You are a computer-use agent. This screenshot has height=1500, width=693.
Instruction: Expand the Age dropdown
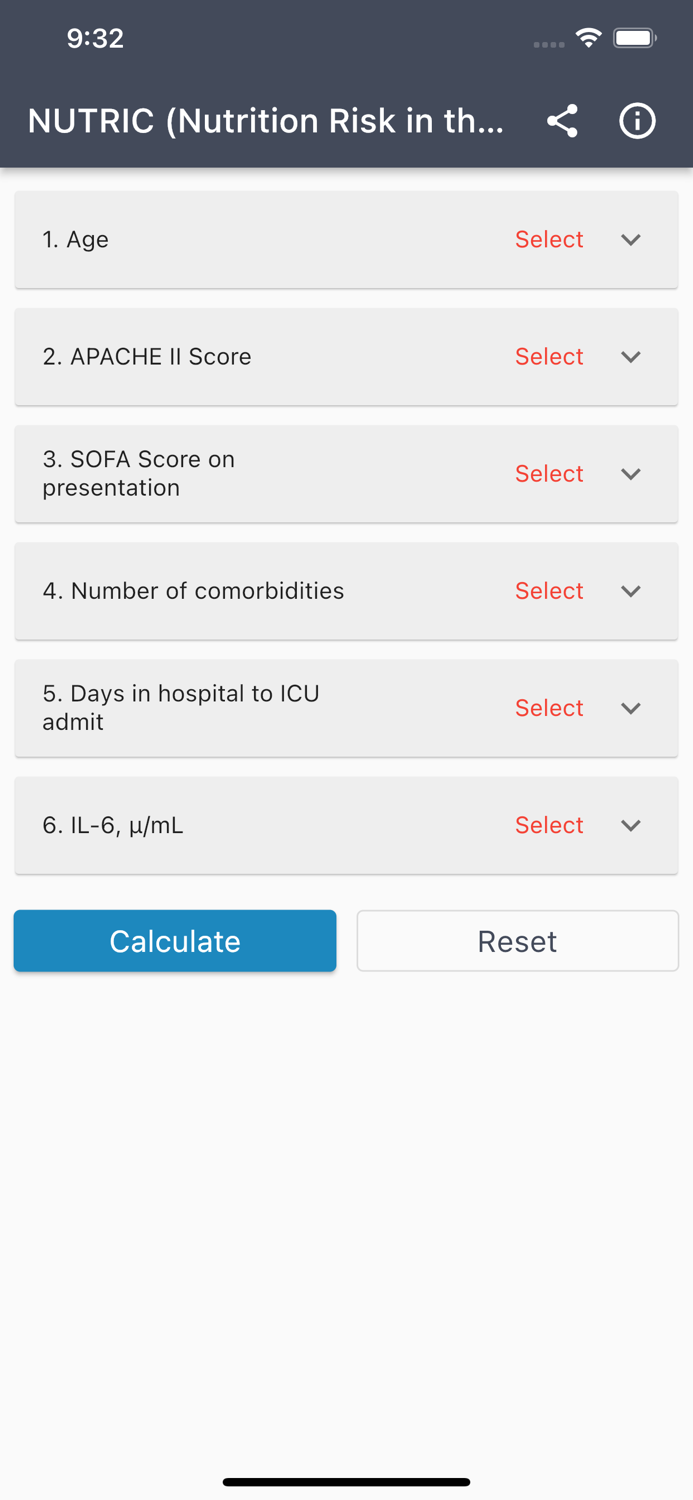631,240
